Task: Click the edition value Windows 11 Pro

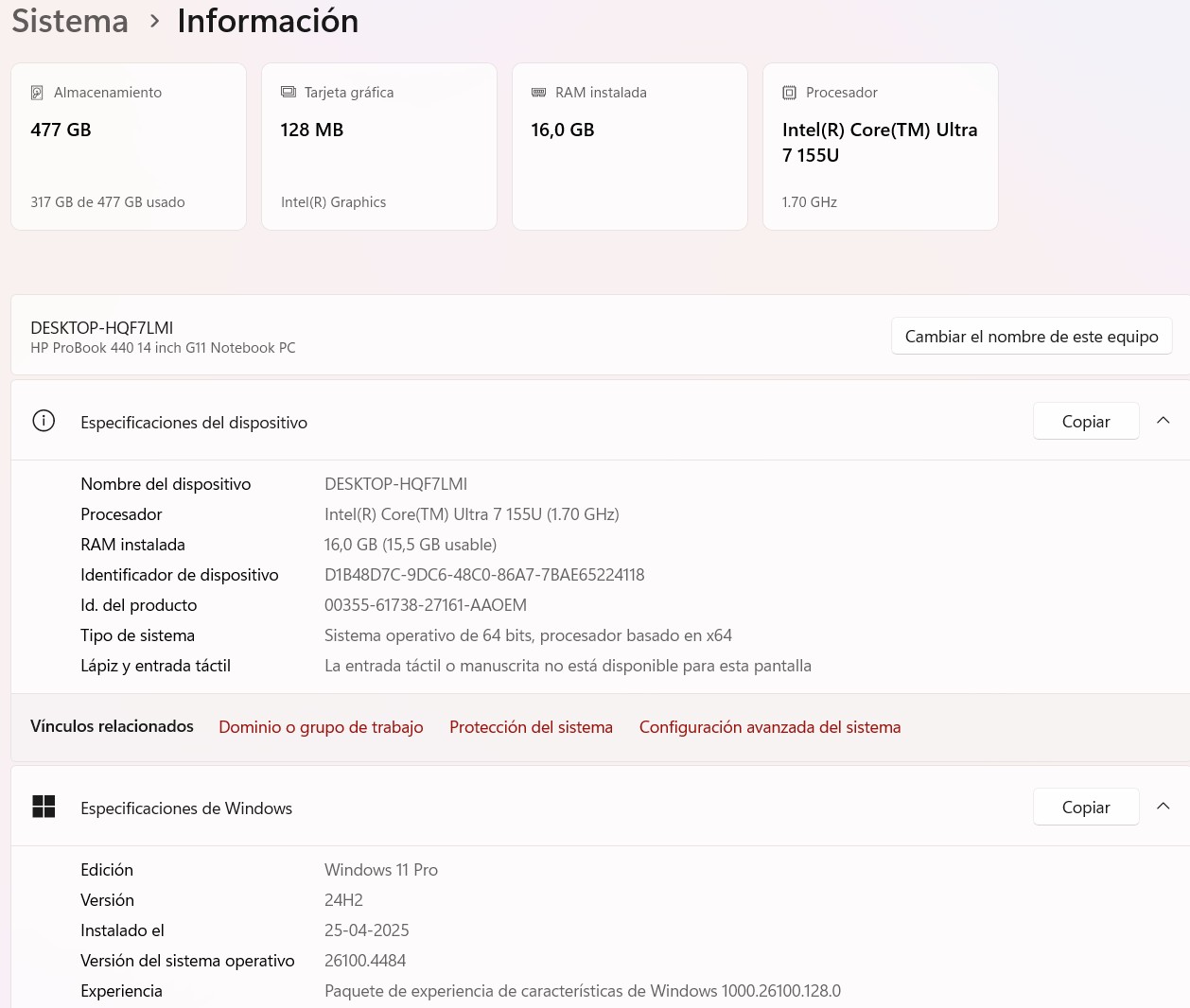Action: pyautogui.click(x=381, y=870)
